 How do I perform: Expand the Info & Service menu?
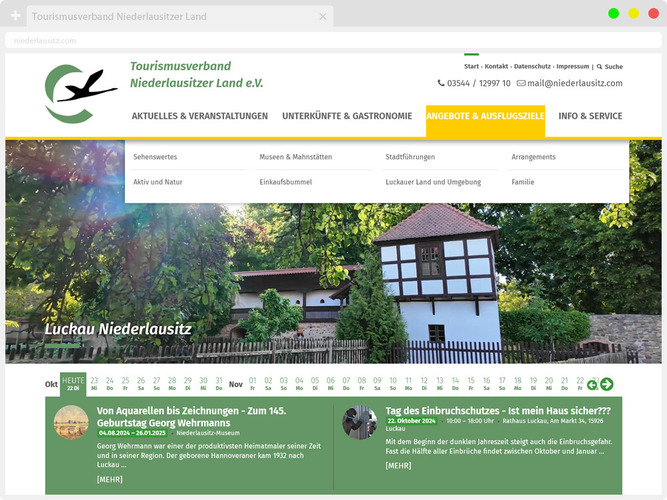(590, 116)
